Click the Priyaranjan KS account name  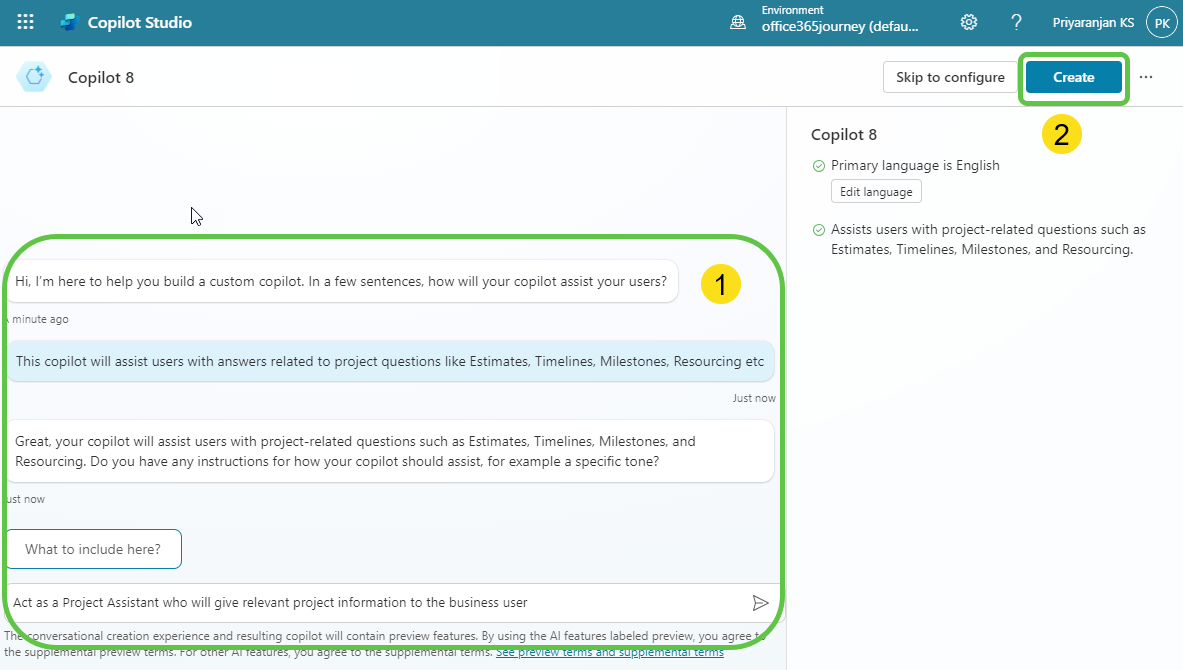(x=1093, y=22)
